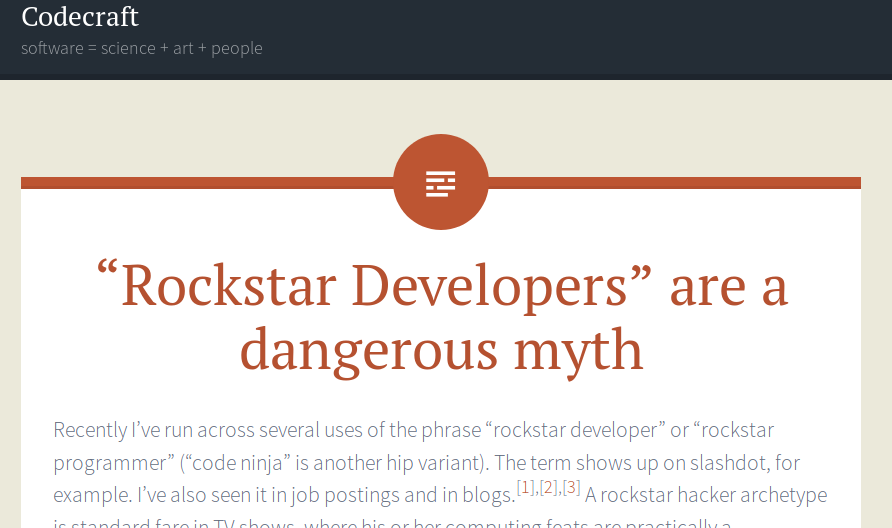Click the word 'blogs' before the footnotes
The width and height of the screenshot is (892, 528).
(487, 495)
